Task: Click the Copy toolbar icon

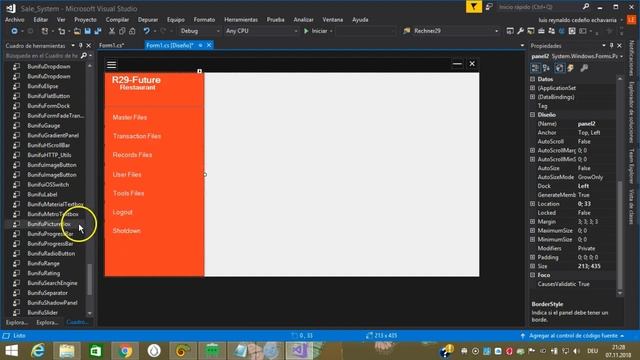Action: [x=122, y=31]
